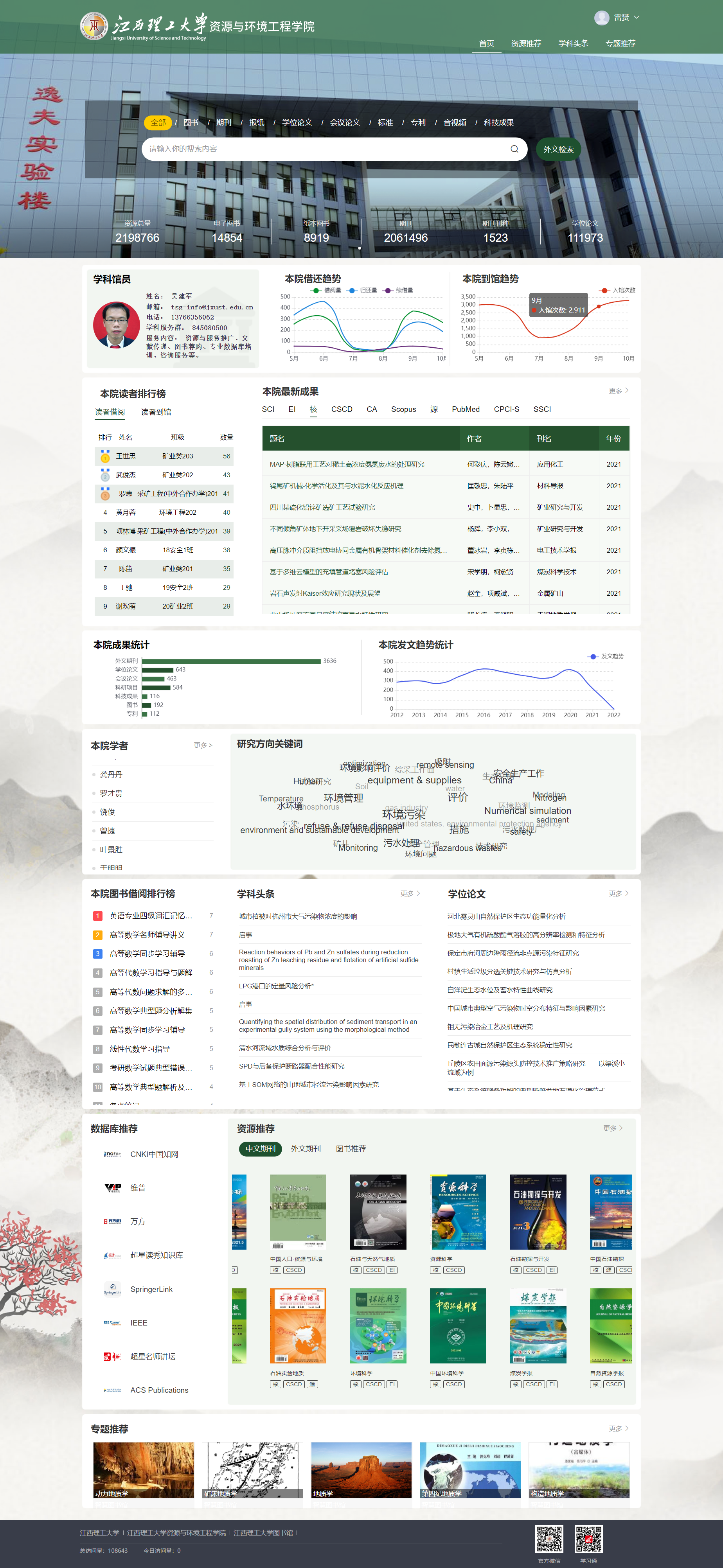Screen dimensions: 723x1568
Task: Expand 更多 in 学位论文 section
Action: pyautogui.click(x=619, y=894)
